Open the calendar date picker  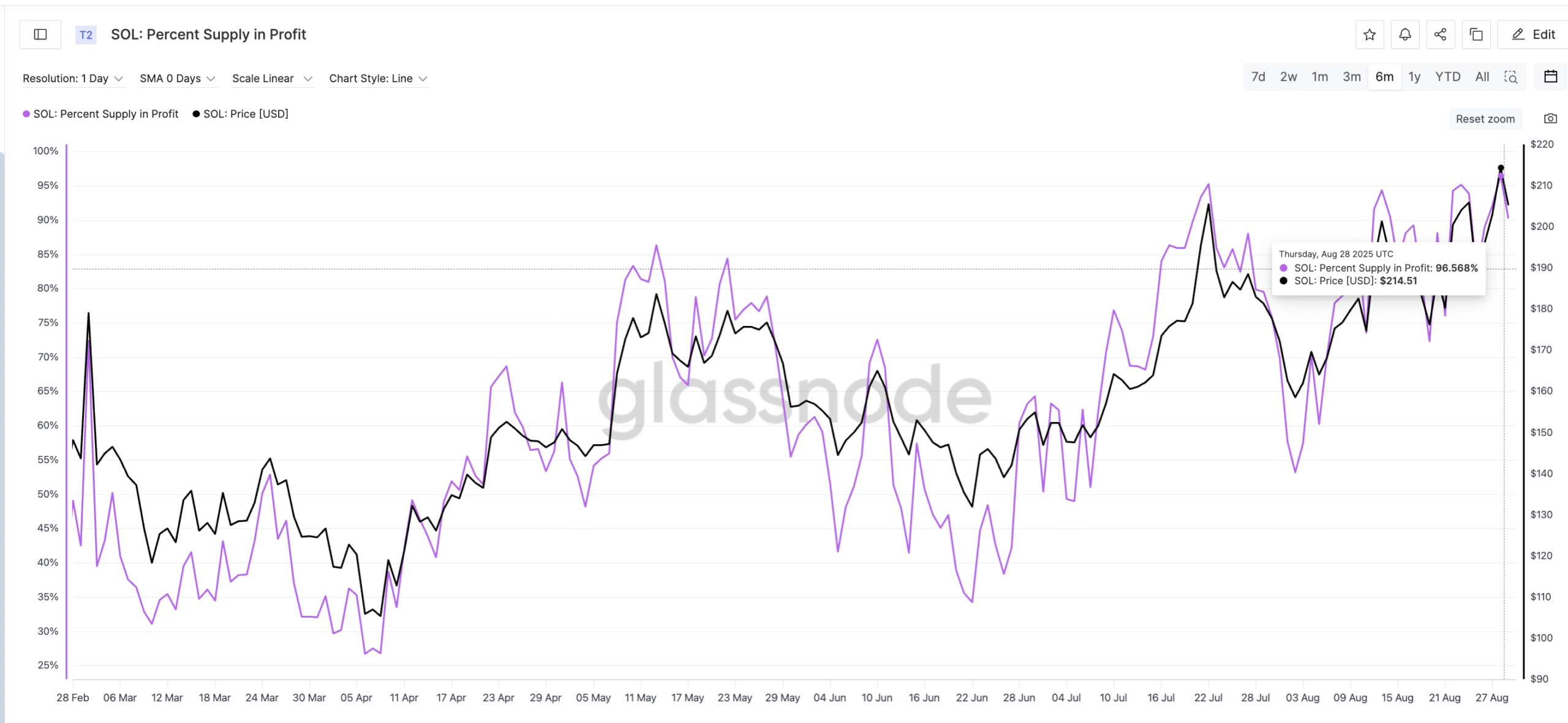[1551, 76]
